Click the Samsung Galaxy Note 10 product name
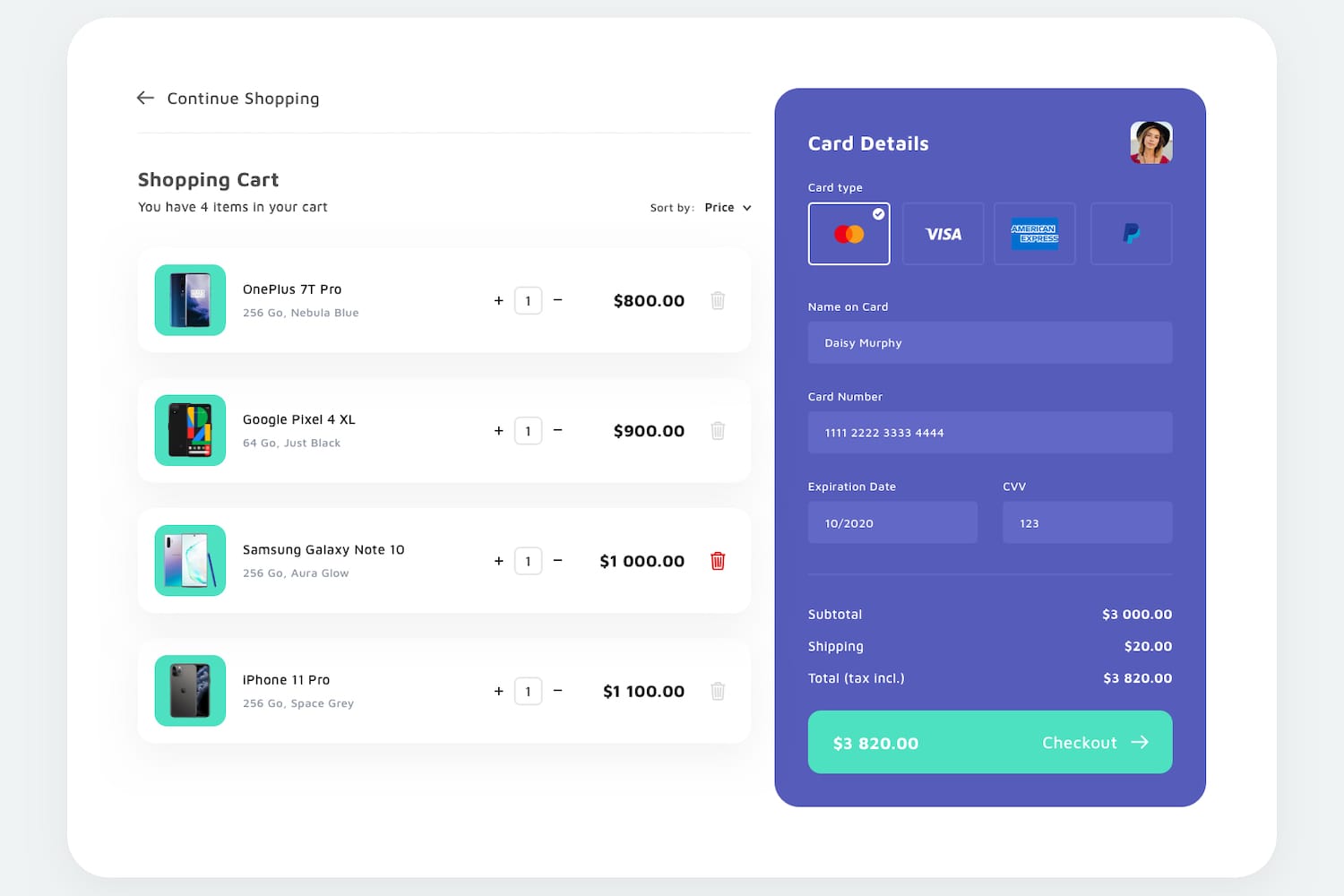The image size is (1344, 896). click(323, 550)
